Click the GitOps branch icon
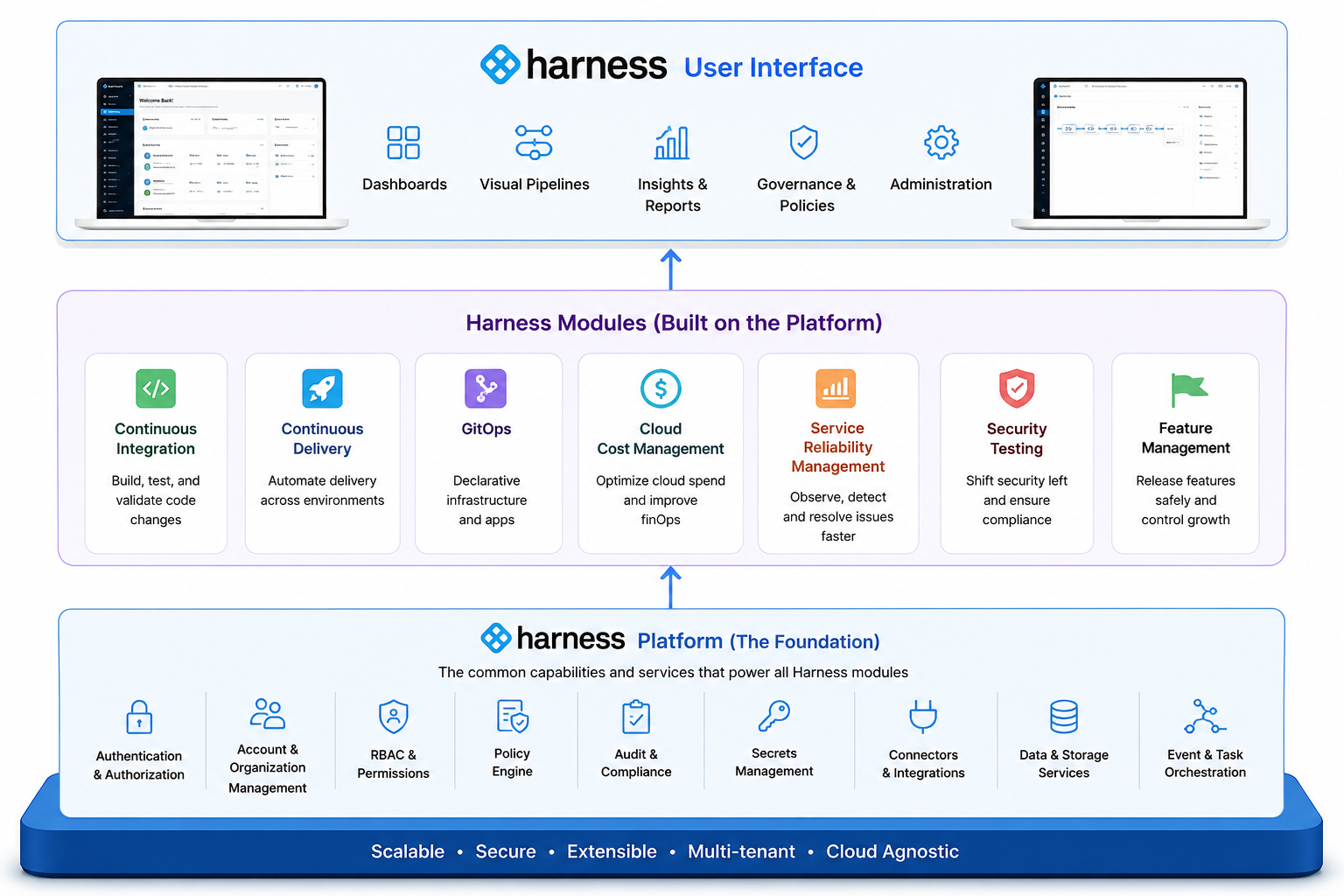 (x=486, y=388)
